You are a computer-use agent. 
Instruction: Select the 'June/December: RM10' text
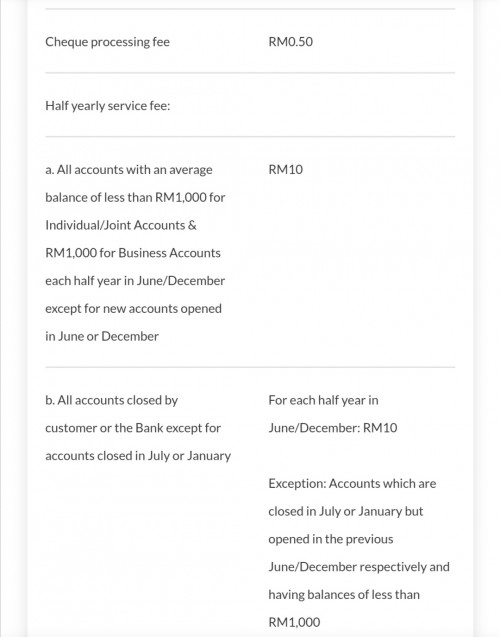coord(333,428)
